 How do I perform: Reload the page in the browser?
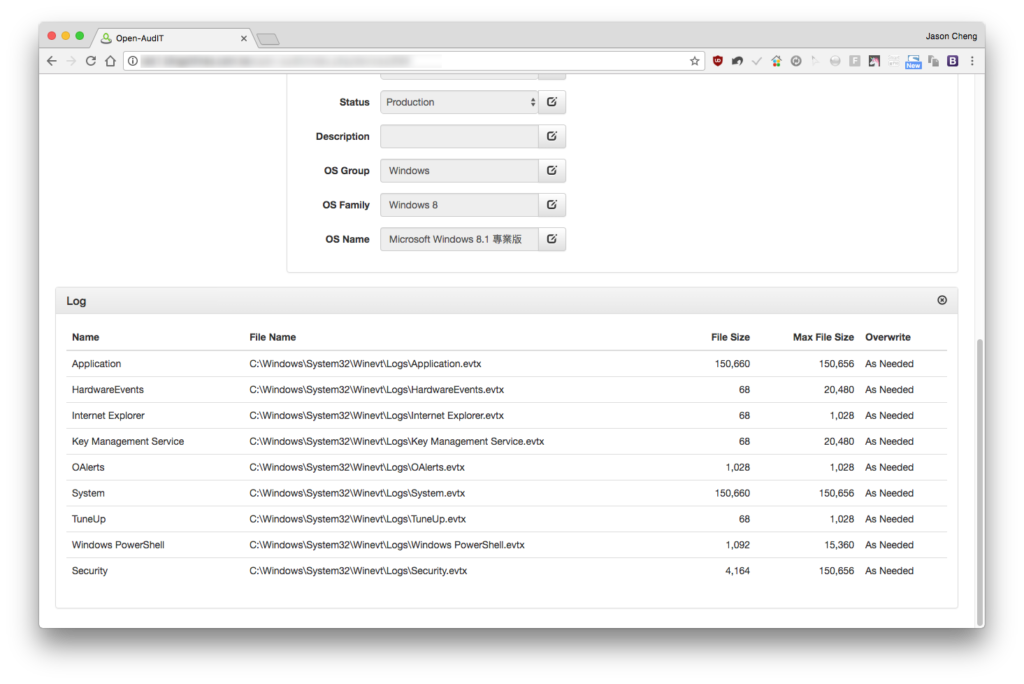point(91,61)
